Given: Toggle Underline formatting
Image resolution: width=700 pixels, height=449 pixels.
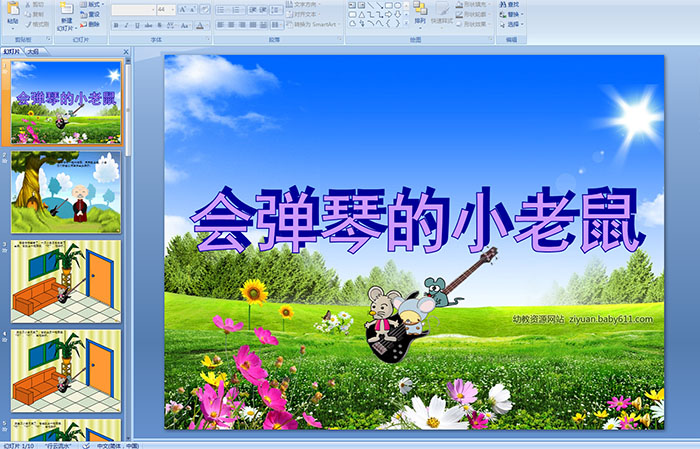Looking at the screenshot, I should tap(137, 25).
